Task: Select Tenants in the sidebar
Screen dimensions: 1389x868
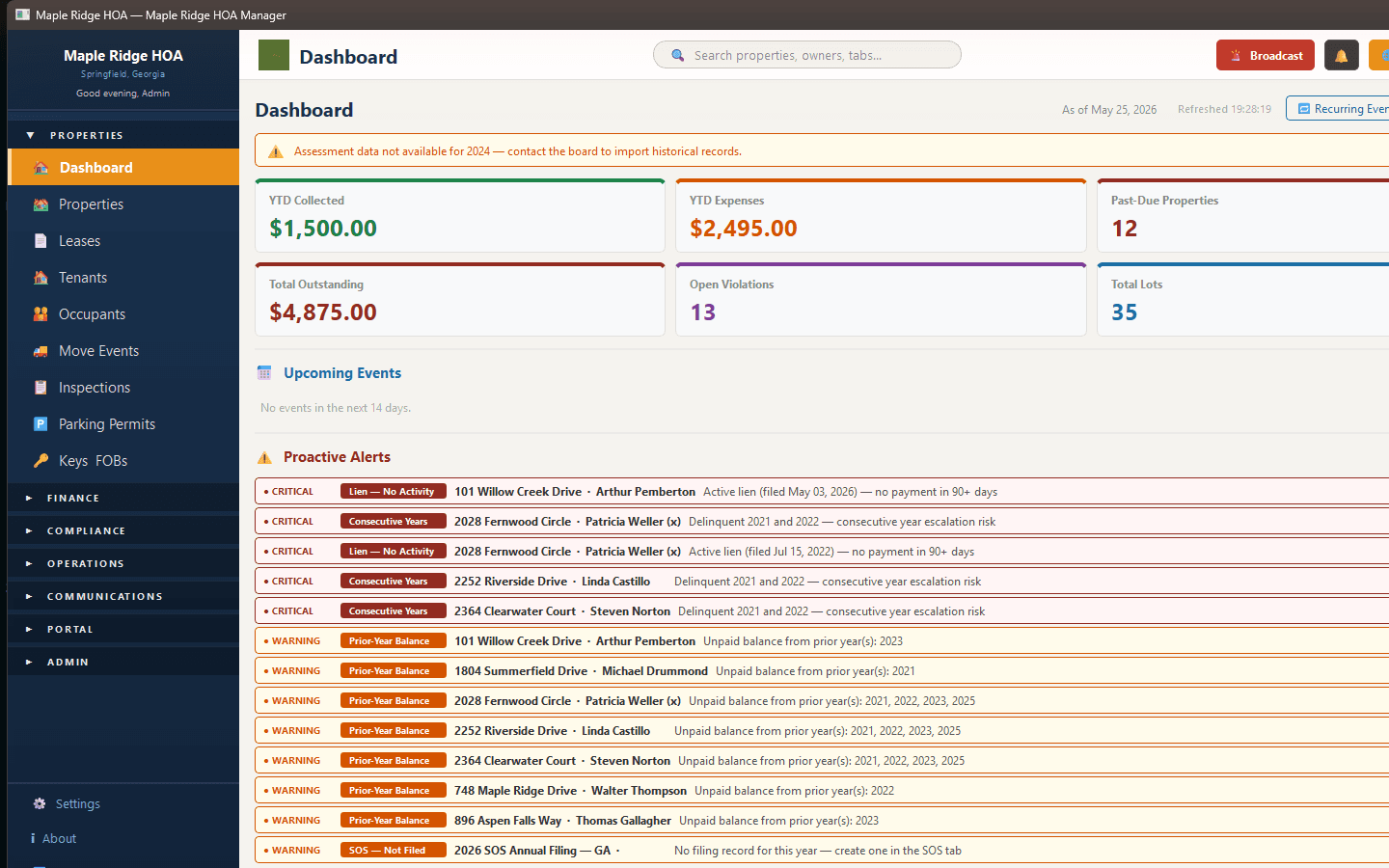Action: (x=123, y=278)
